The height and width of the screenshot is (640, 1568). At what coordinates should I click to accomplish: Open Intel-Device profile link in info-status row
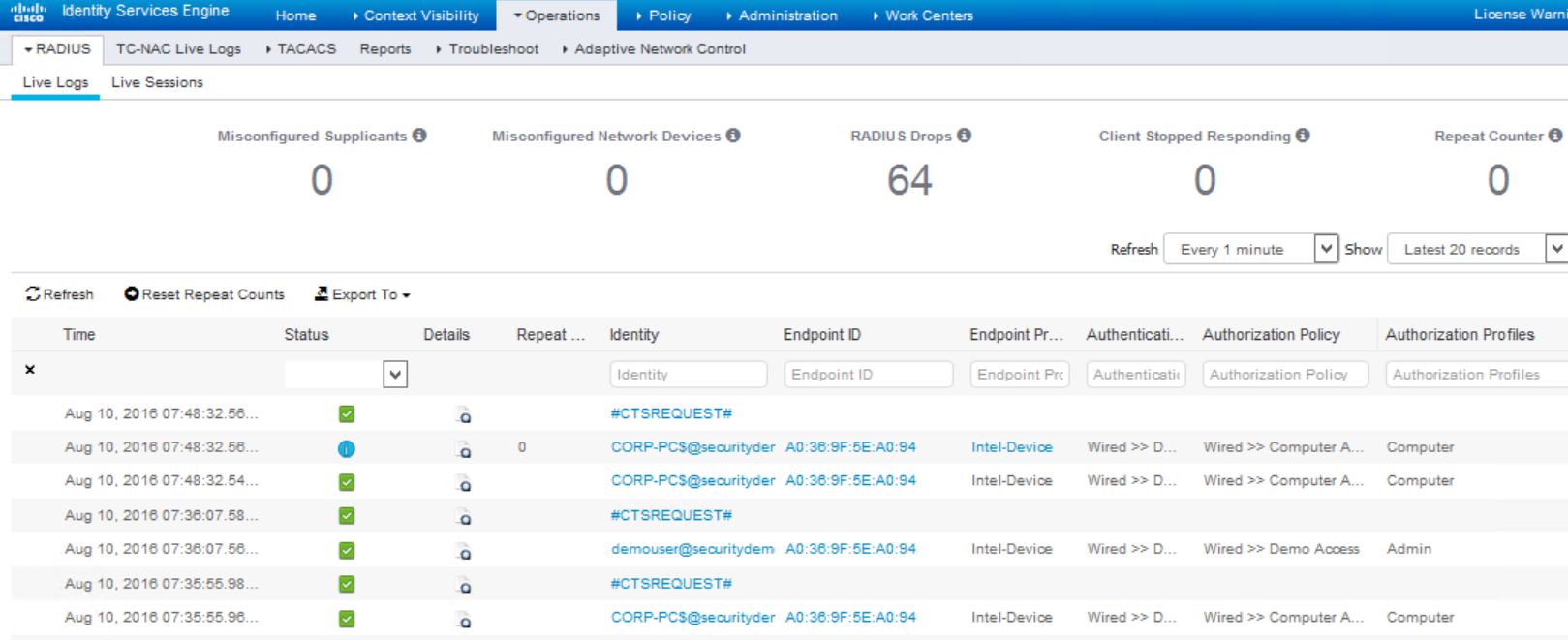1011,447
